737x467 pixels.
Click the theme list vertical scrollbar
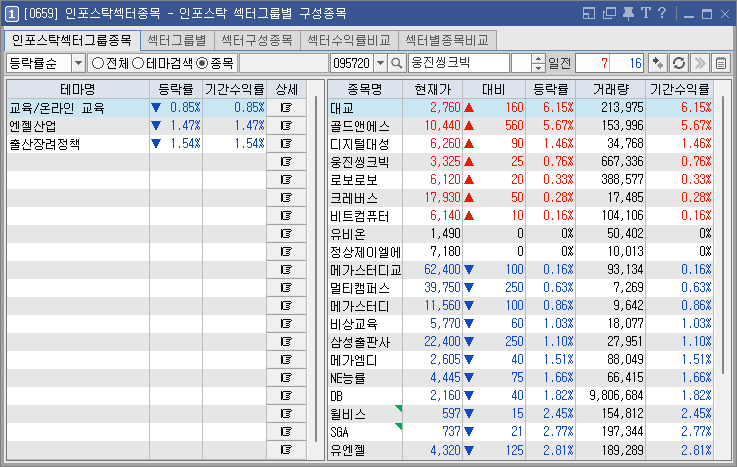(315, 270)
